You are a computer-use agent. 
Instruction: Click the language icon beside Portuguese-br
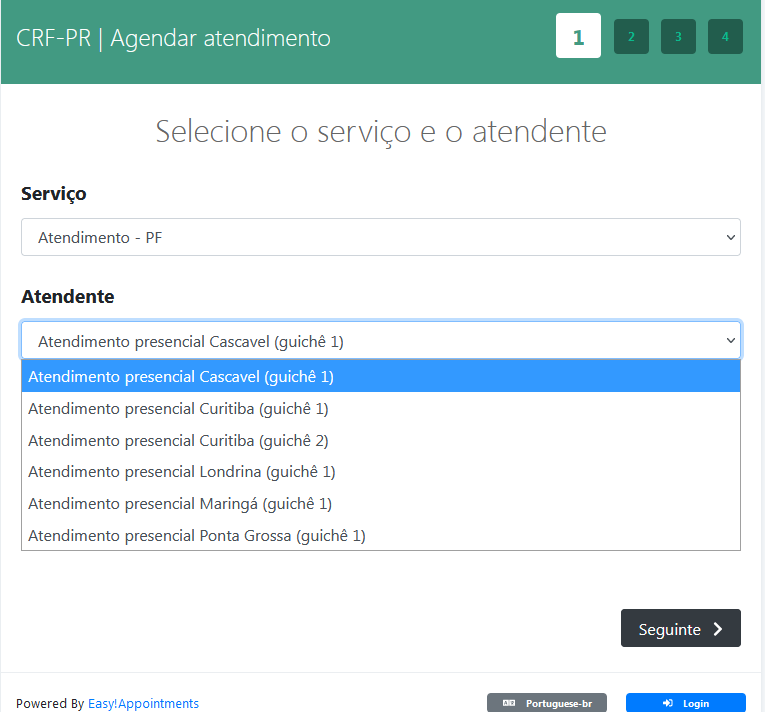click(x=509, y=703)
